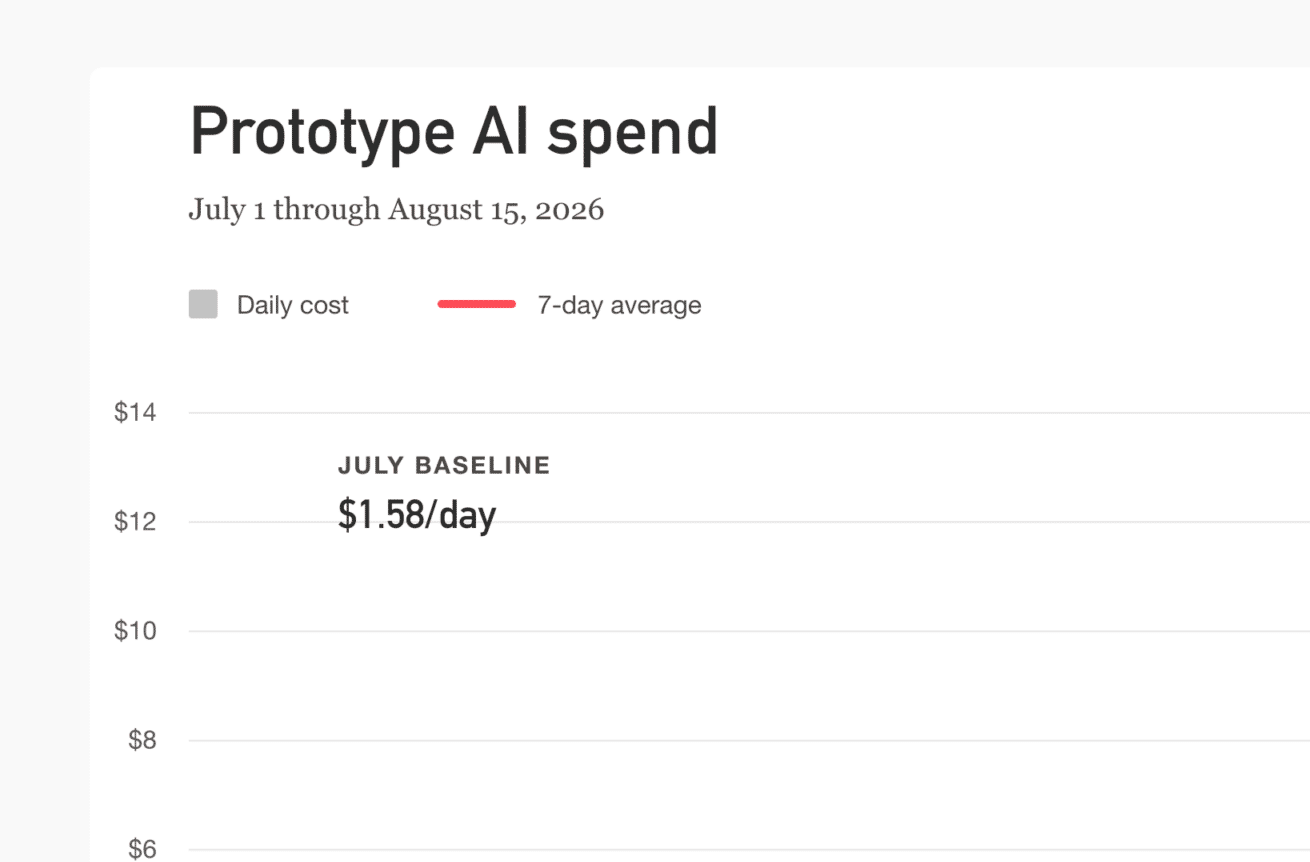1310x862 pixels.
Task: Click the Prototype AI spend chart title
Action: tap(454, 131)
